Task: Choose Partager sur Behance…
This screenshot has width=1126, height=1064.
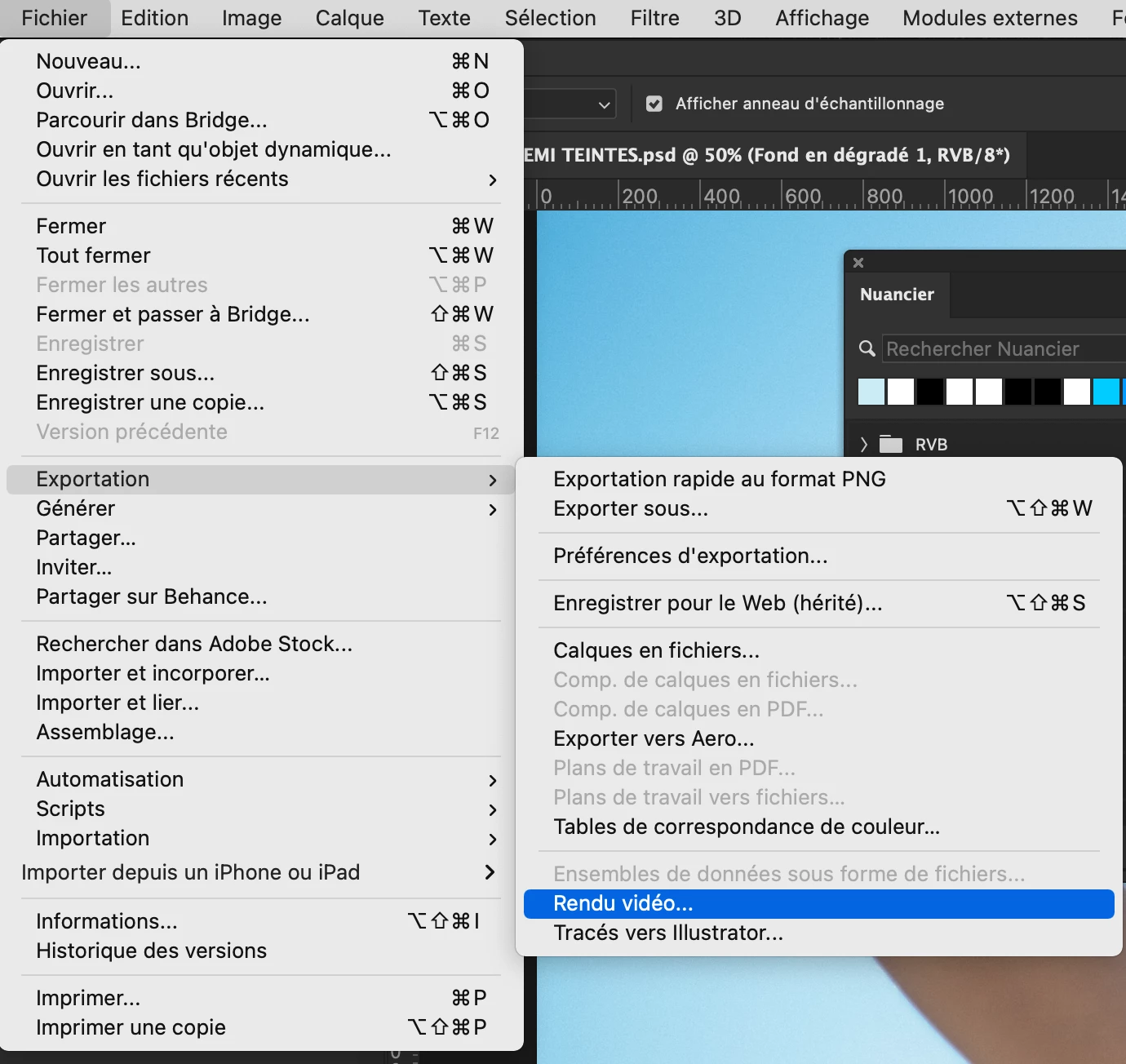Action: [261, 596]
